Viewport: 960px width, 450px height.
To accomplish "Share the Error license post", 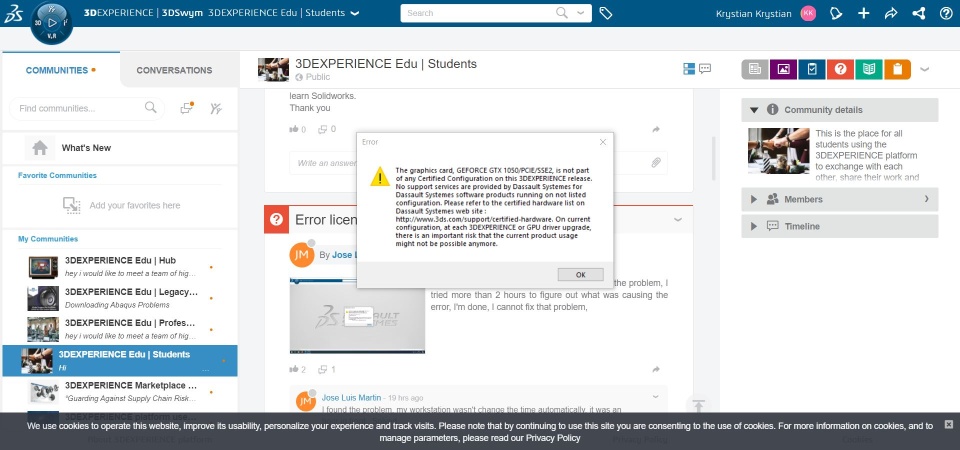I will pos(656,369).
